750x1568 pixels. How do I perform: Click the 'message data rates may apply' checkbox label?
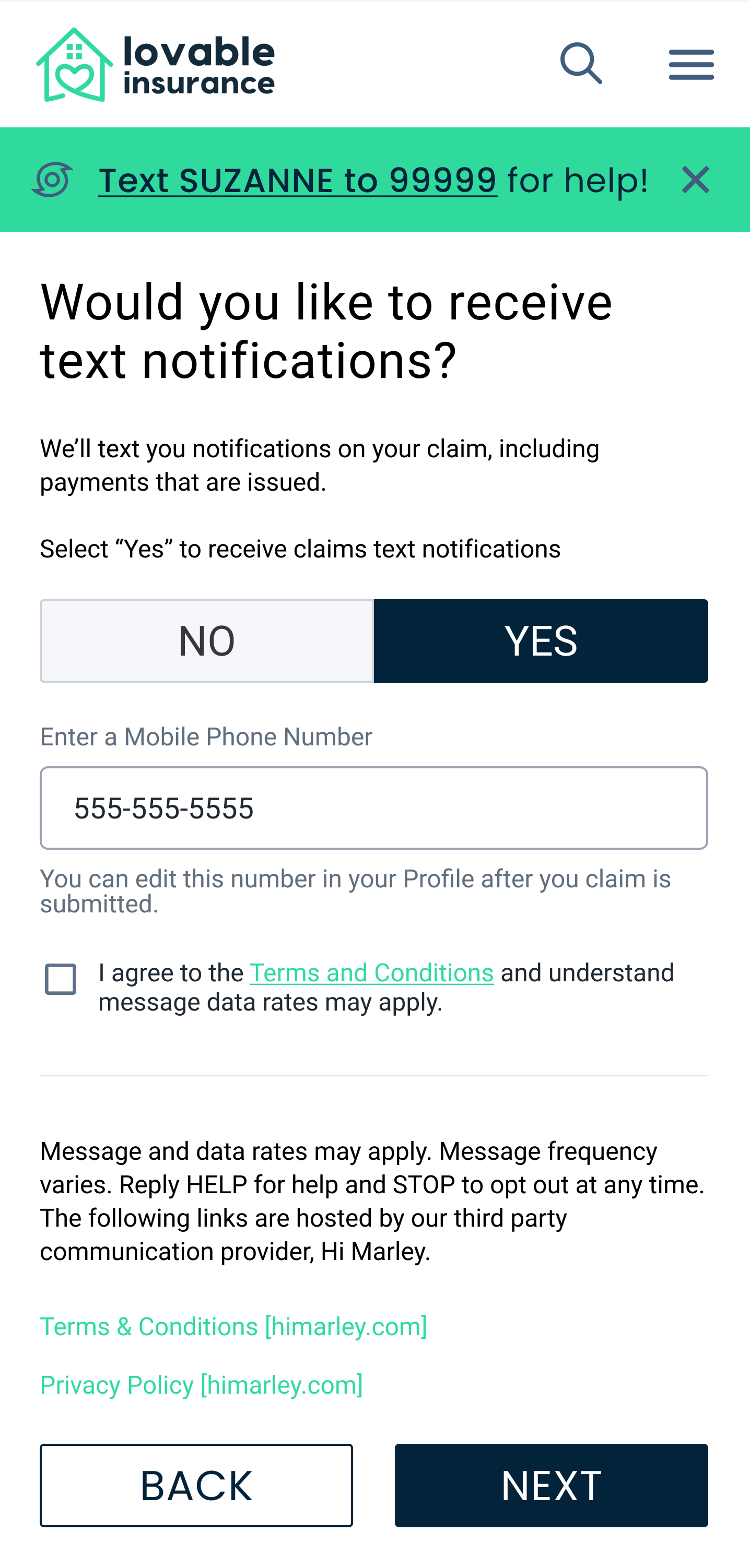tap(270, 1002)
